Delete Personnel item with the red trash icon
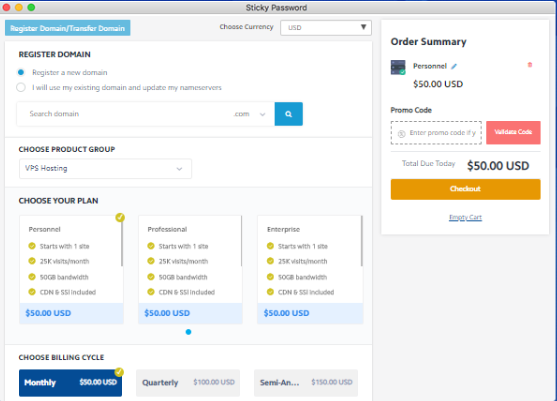Viewport: 557px width, 401px height. point(530,65)
